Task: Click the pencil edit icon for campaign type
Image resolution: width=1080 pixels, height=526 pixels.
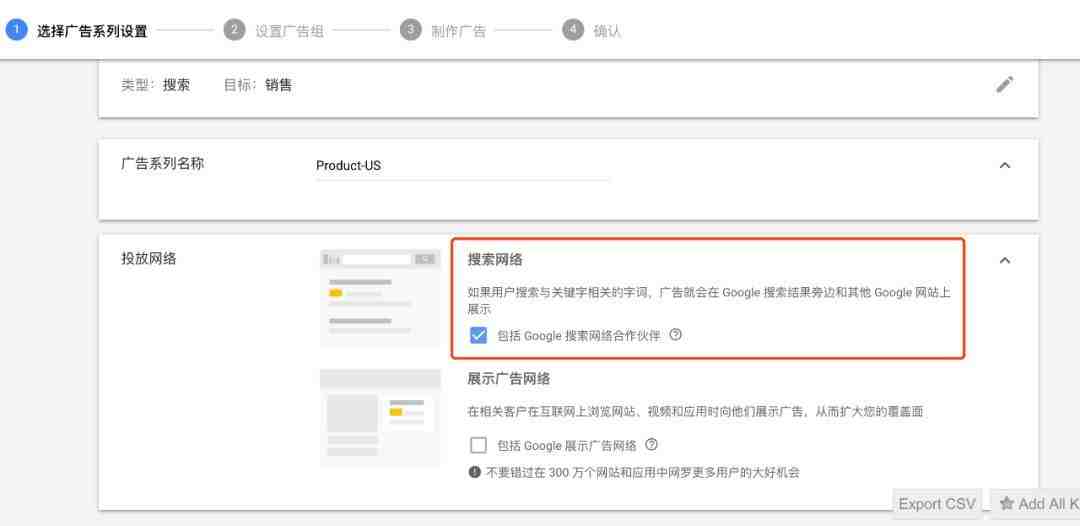Action: (1004, 85)
